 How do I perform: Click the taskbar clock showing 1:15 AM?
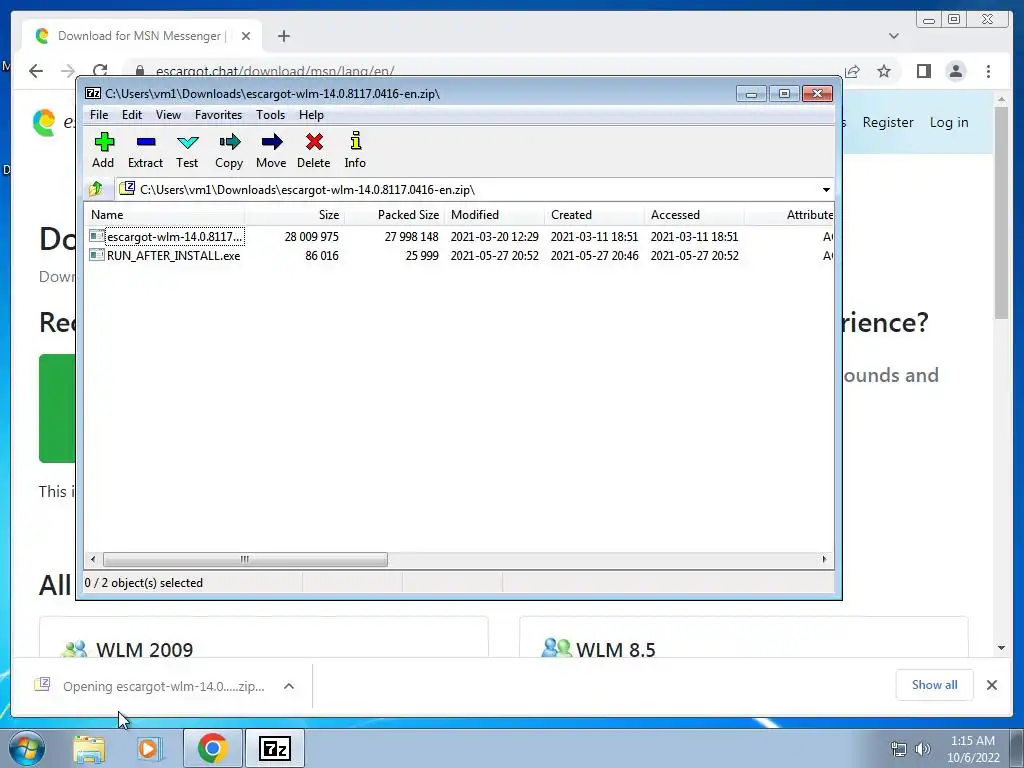(x=973, y=749)
